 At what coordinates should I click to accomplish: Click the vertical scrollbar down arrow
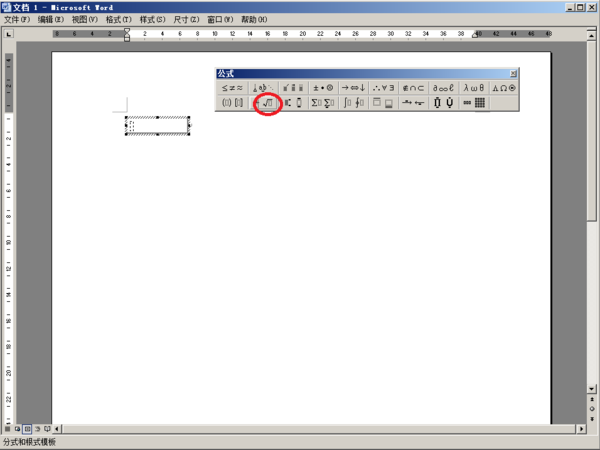[x=592, y=389]
